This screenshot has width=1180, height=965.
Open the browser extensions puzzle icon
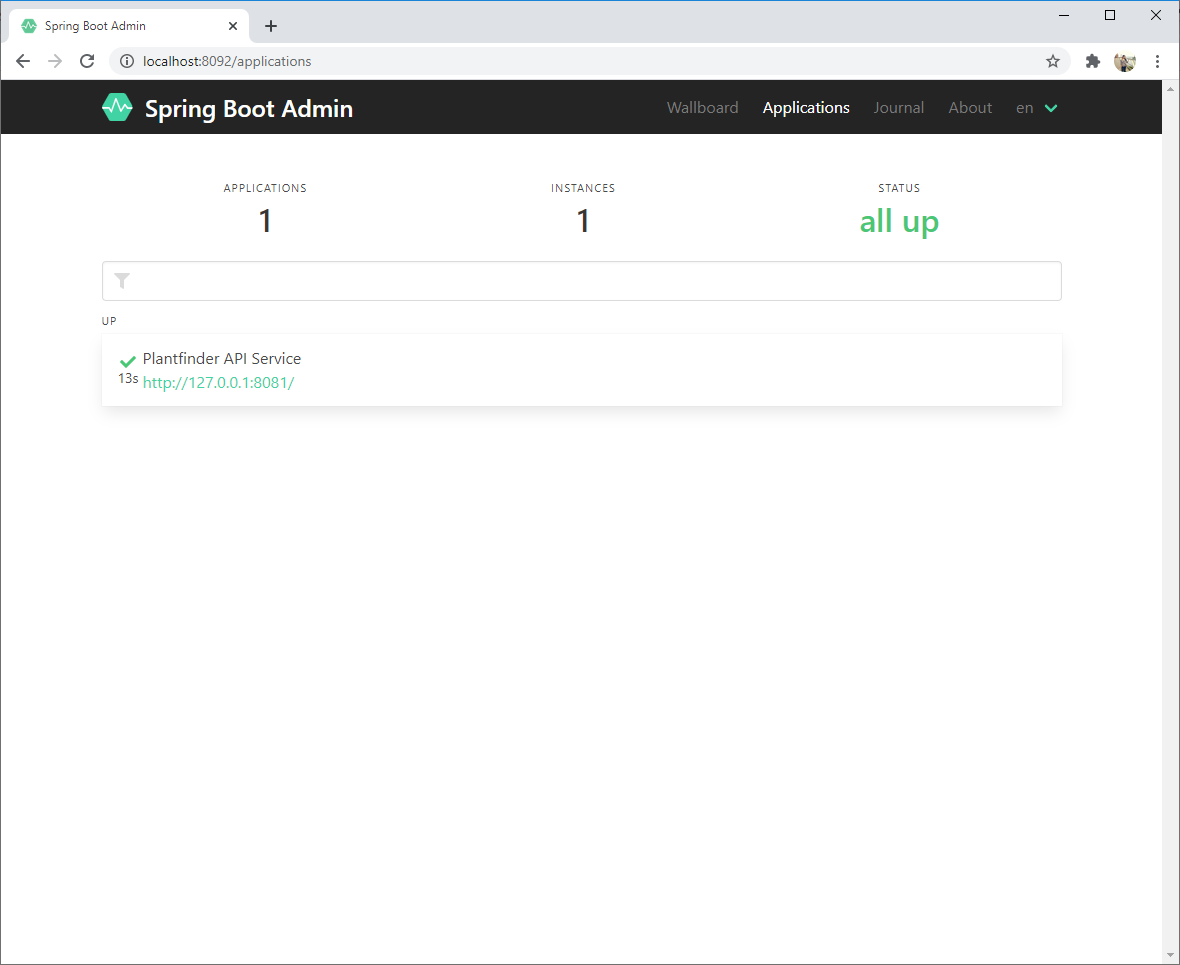tap(1092, 61)
